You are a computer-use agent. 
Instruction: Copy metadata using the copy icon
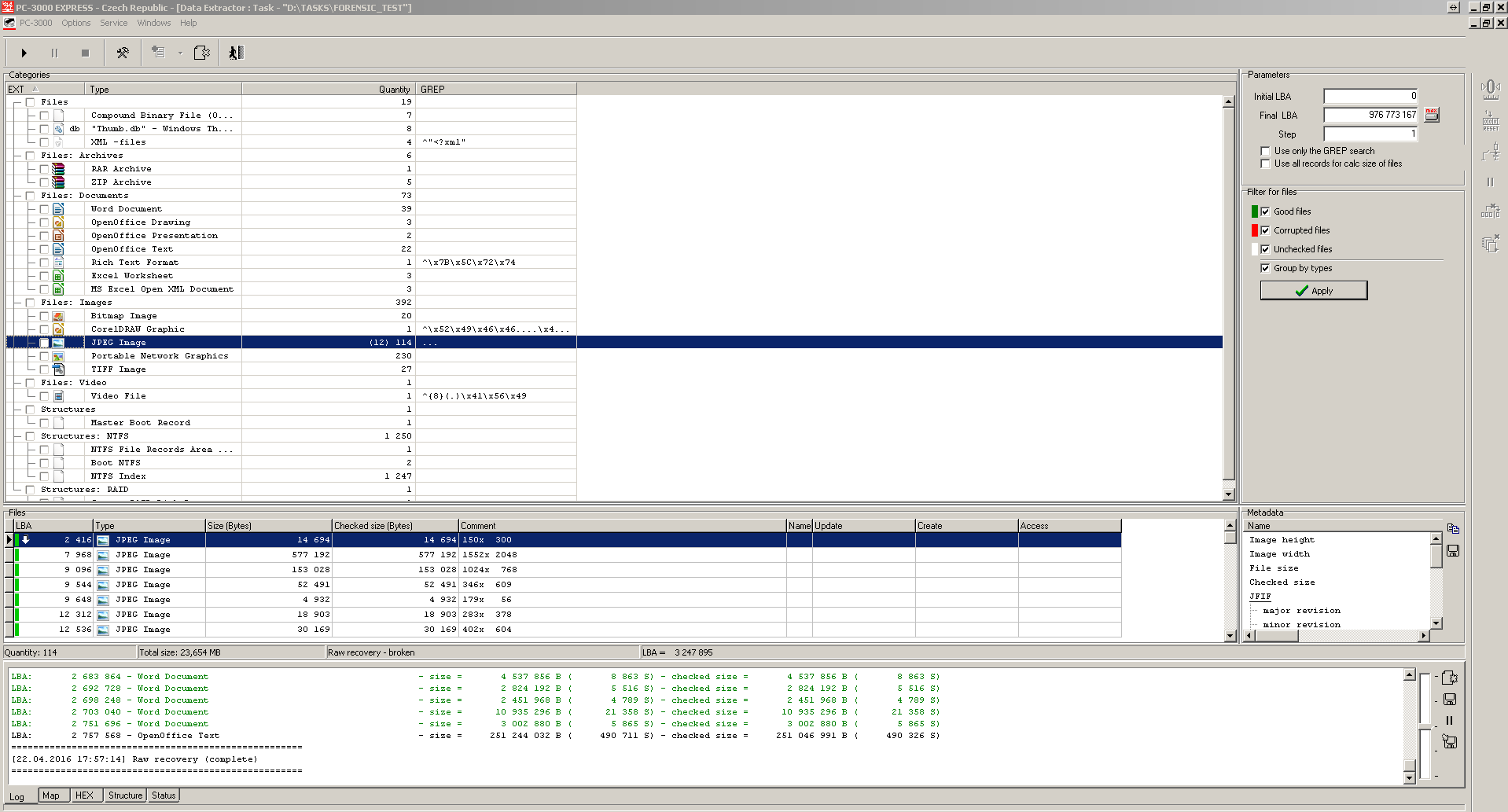coord(1452,529)
